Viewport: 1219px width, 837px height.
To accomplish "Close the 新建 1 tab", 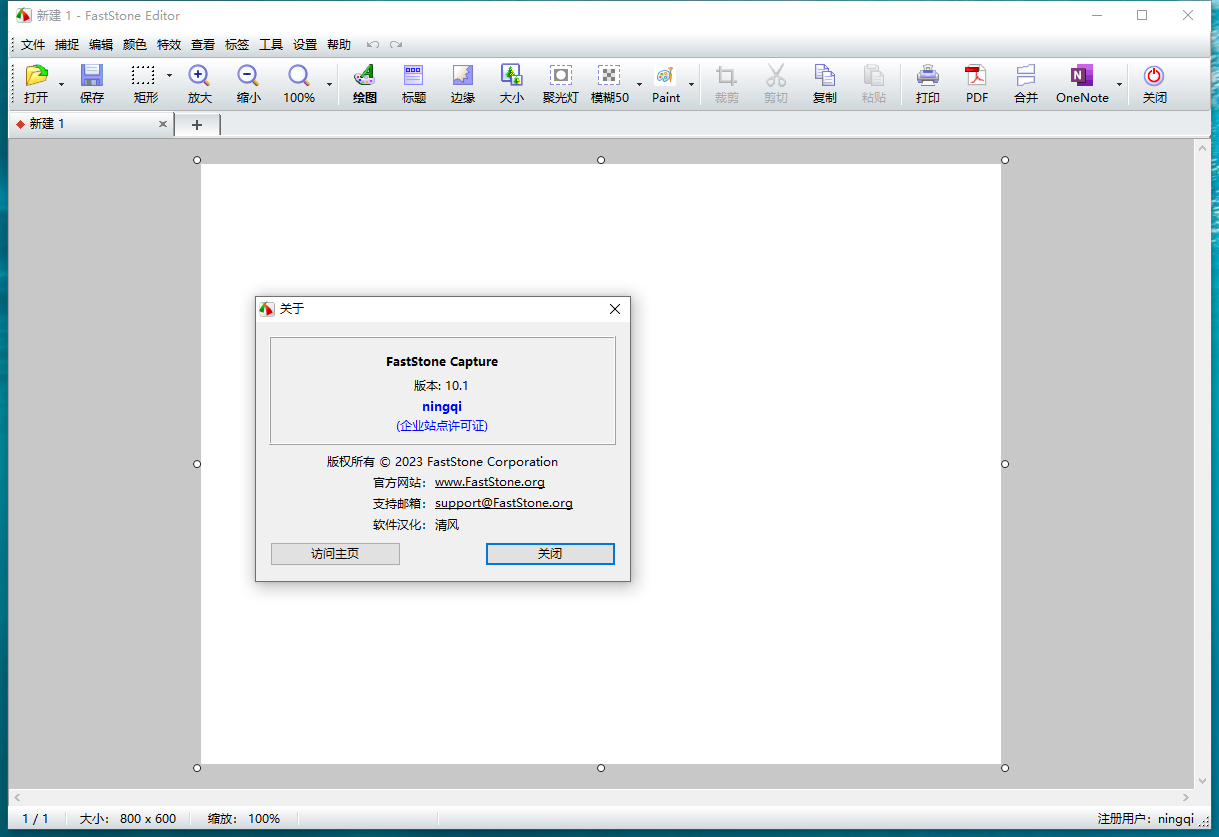I will 163,124.
